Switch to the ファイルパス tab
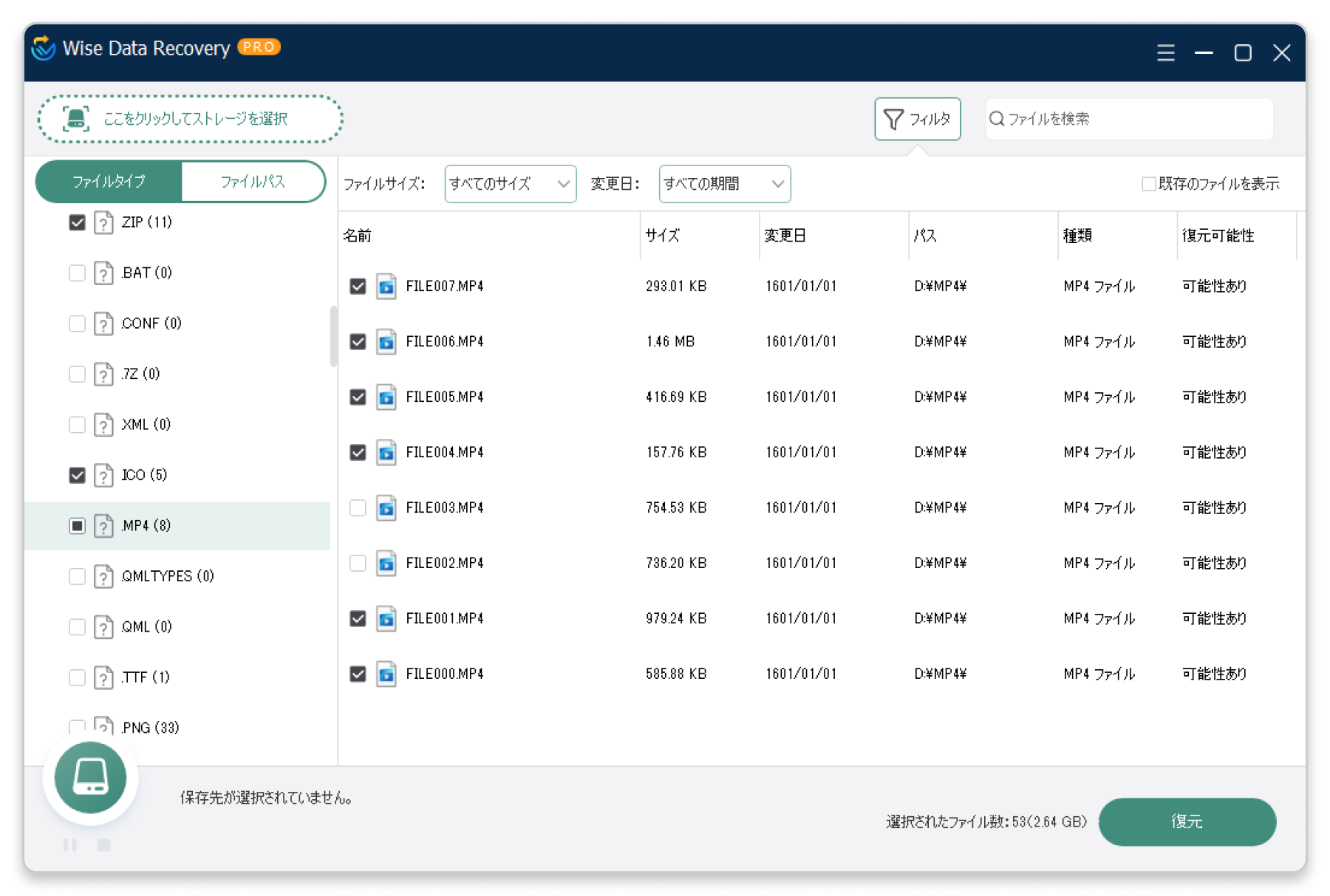Screen dimensions: 1330x896 click(x=253, y=182)
